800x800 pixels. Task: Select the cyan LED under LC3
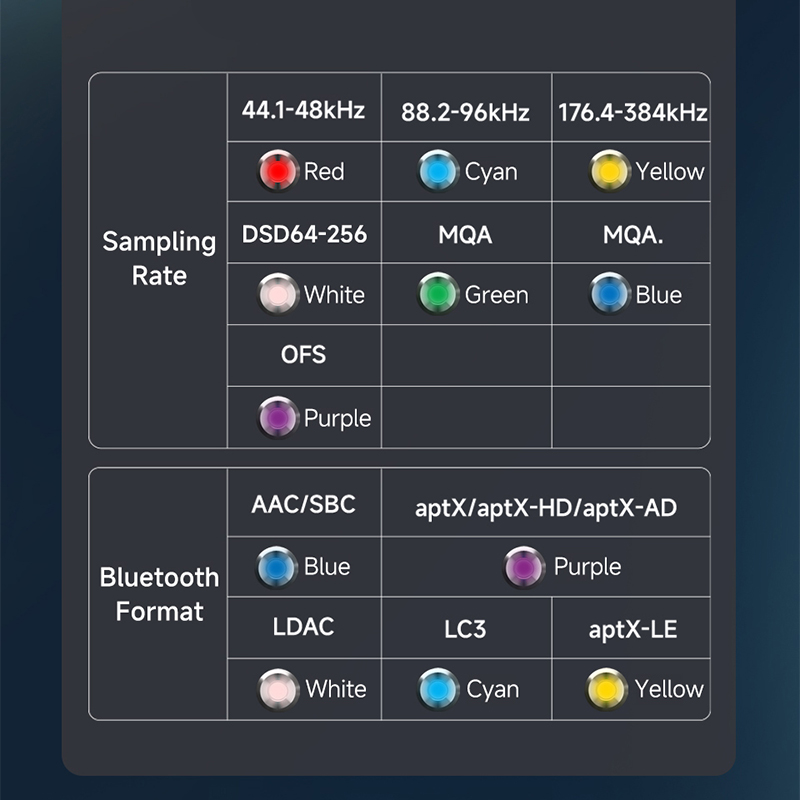coord(438,689)
